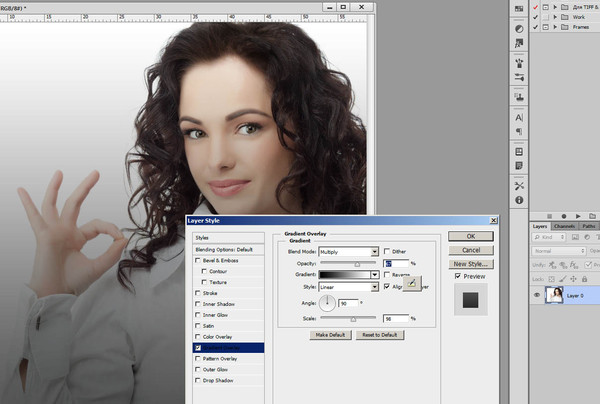Open the Layer Comps panel icon
Viewport: 600px width, 404px height.
tap(519, 152)
